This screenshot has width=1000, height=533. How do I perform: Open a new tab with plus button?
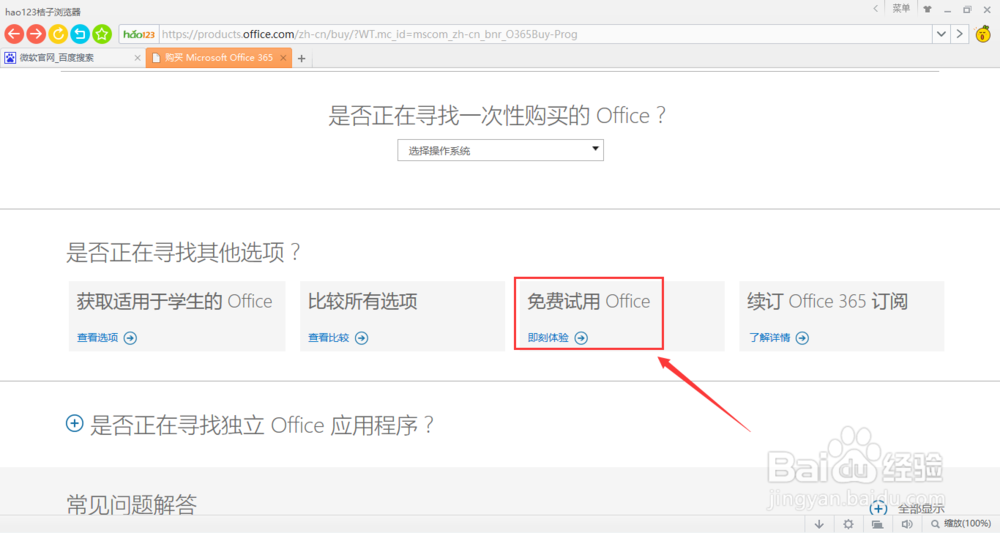tap(302, 59)
